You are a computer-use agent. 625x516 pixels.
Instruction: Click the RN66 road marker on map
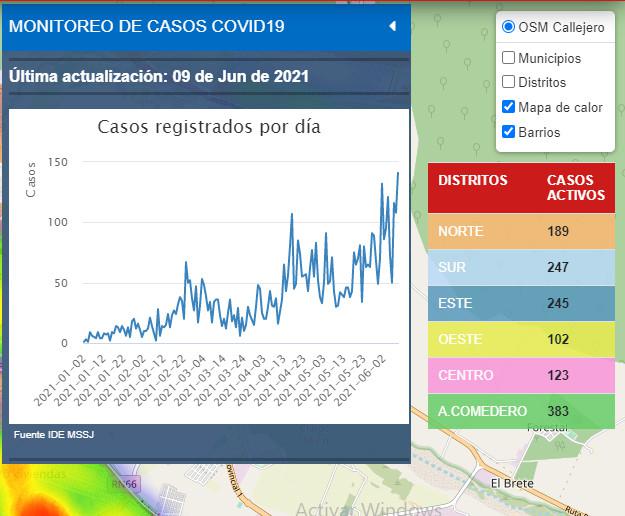click(127, 482)
